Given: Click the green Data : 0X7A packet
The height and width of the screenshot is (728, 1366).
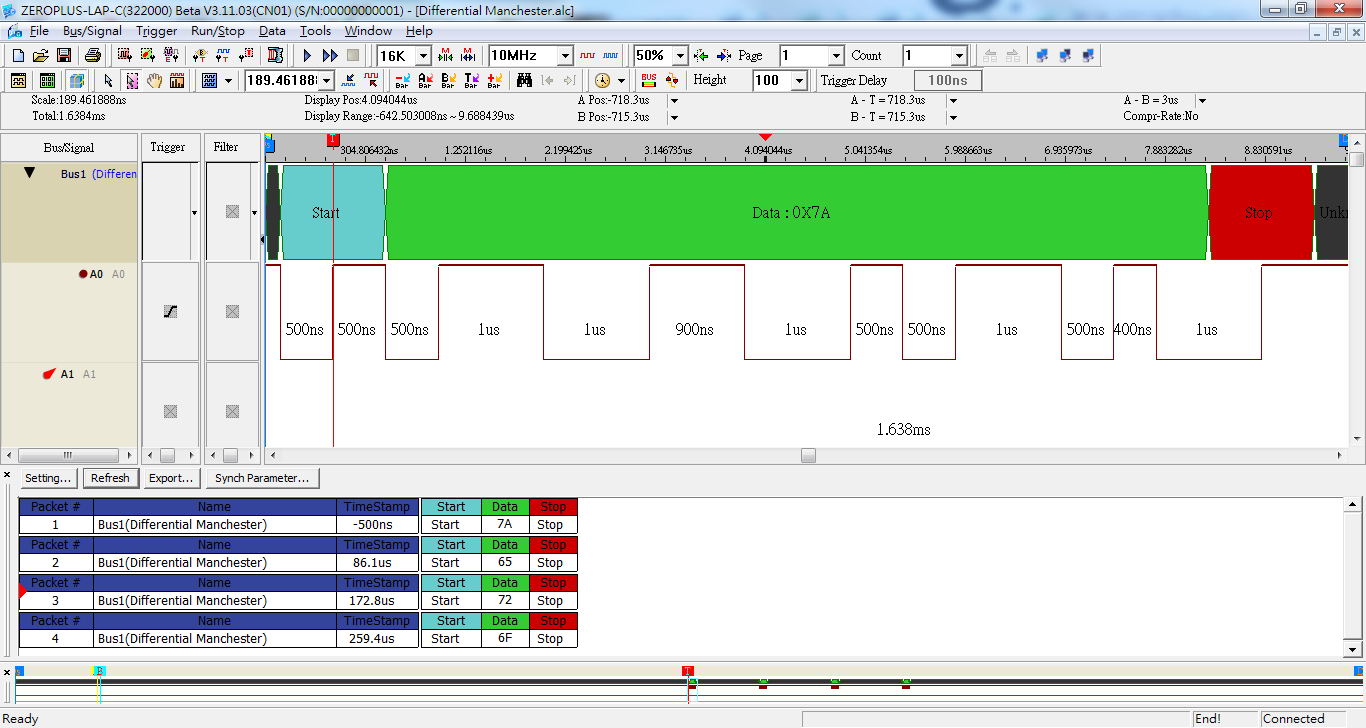Looking at the screenshot, I should point(797,213).
